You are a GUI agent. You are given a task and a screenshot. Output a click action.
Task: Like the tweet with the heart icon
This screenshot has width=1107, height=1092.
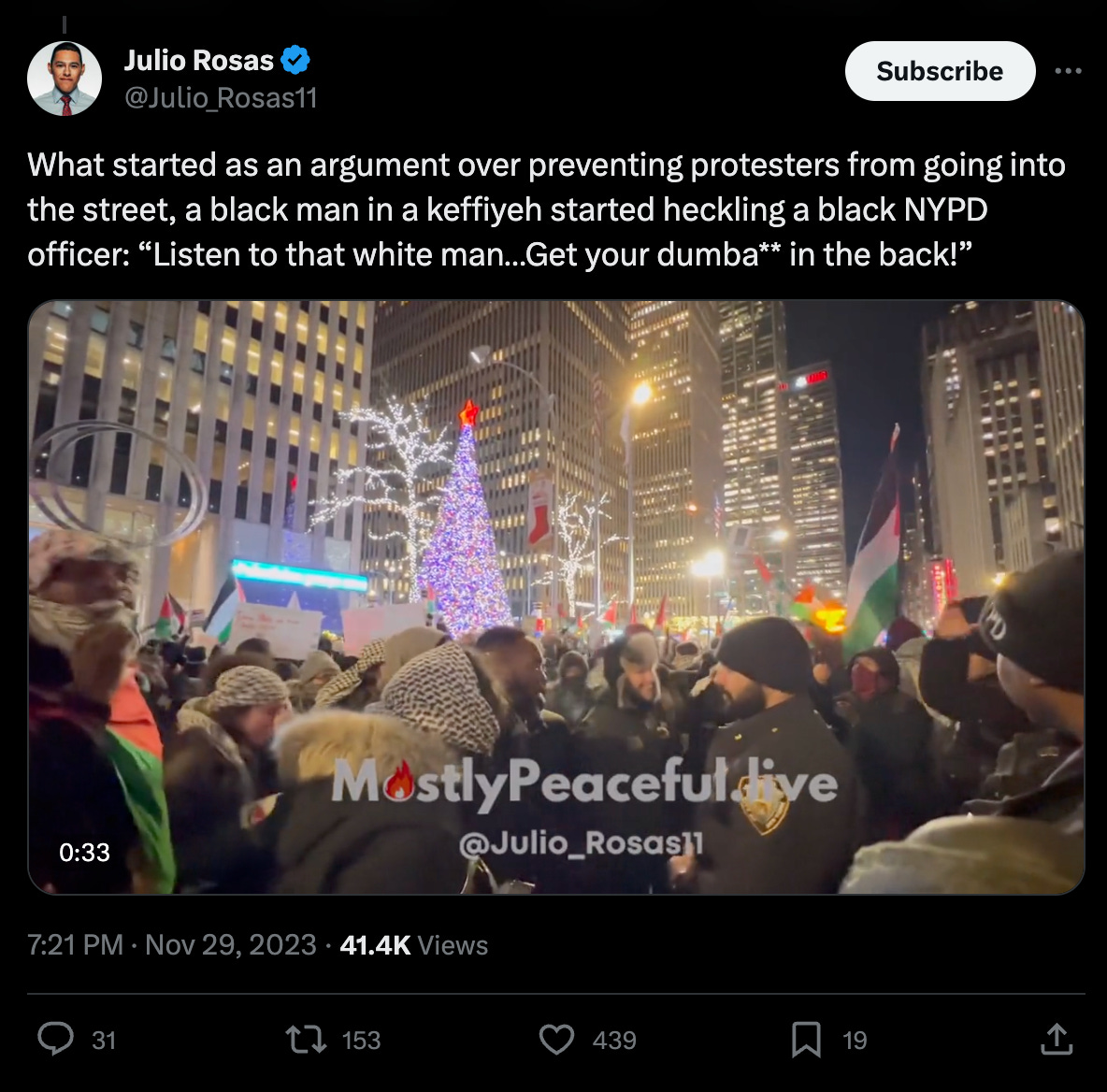[x=556, y=1040]
